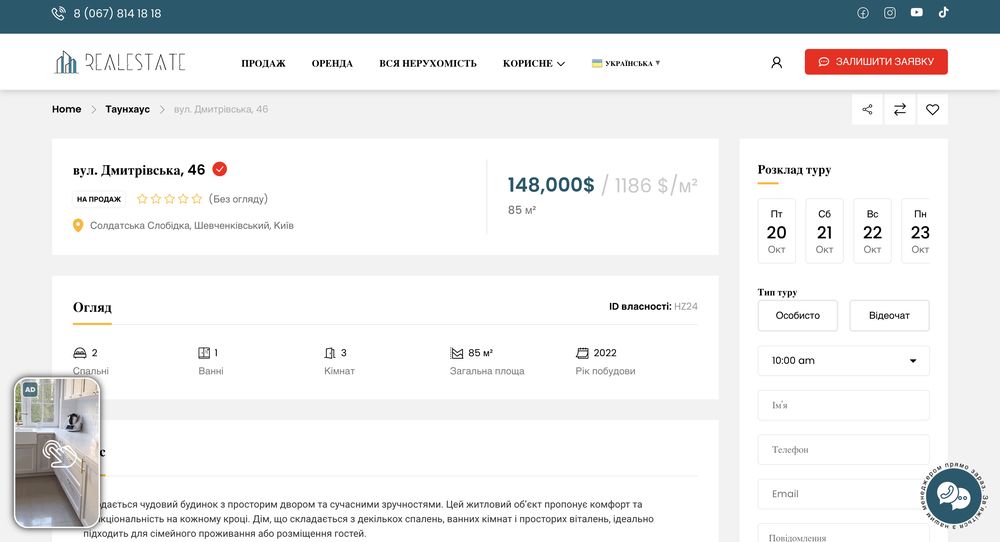Click the property ID HZ24 text
This screenshot has height=542, width=1000.
click(x=686, y=307)
